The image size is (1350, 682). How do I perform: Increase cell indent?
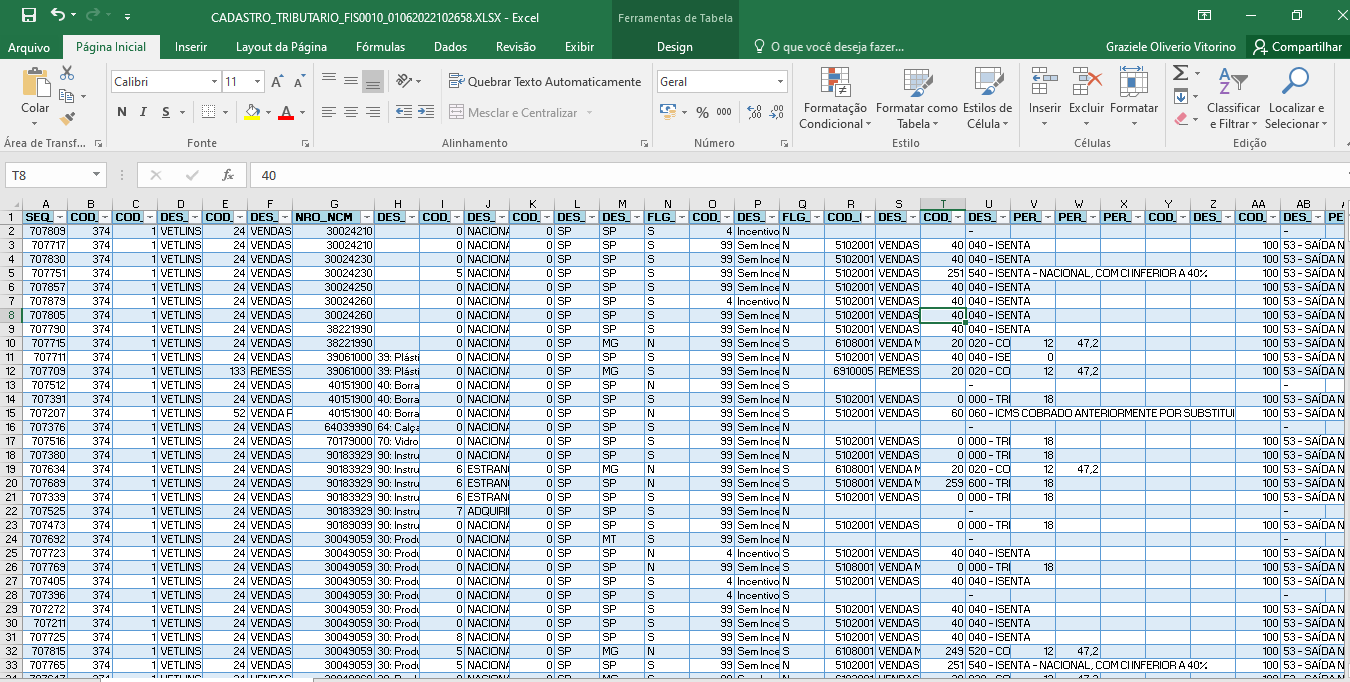[x=425, y=112]
